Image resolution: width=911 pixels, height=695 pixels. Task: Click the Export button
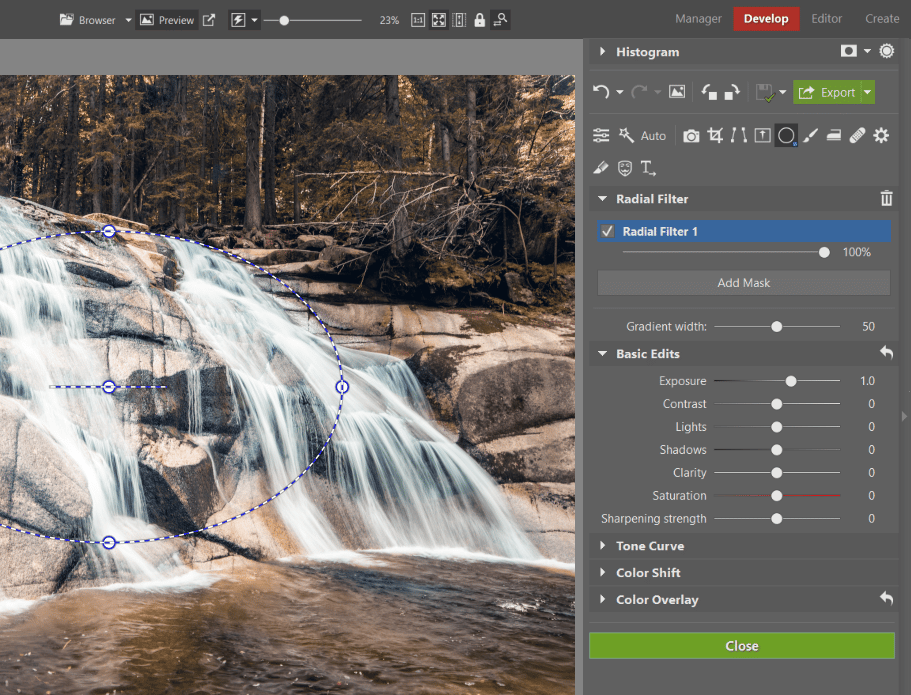pos(826,92)
